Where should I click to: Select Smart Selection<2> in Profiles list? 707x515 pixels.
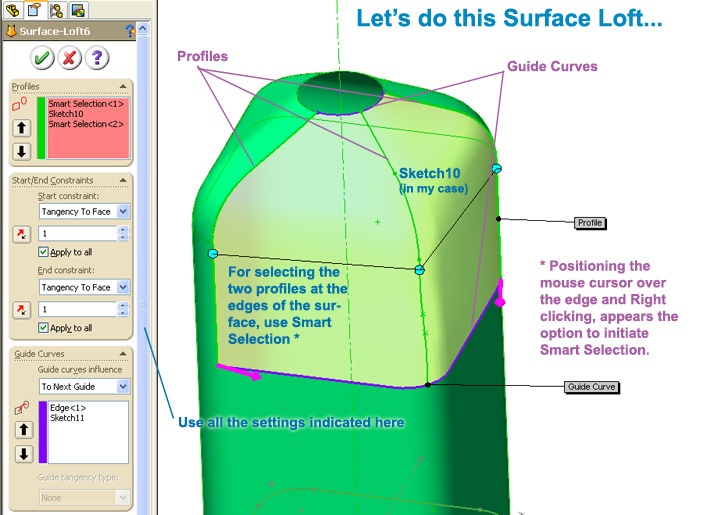[86, 124]
